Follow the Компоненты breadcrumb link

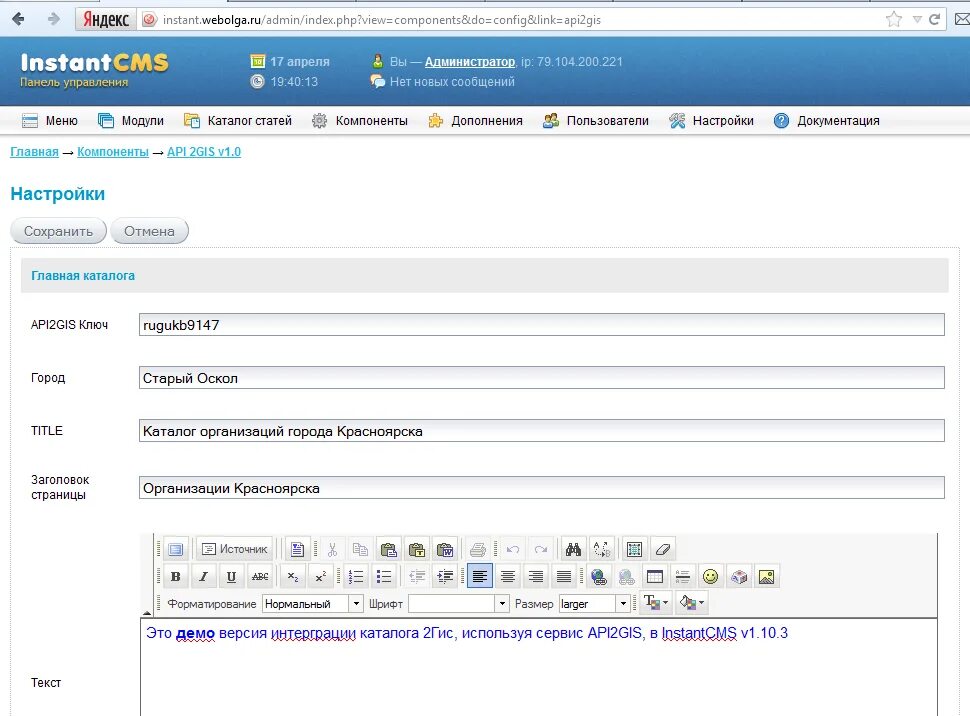[x=113, y=152]
